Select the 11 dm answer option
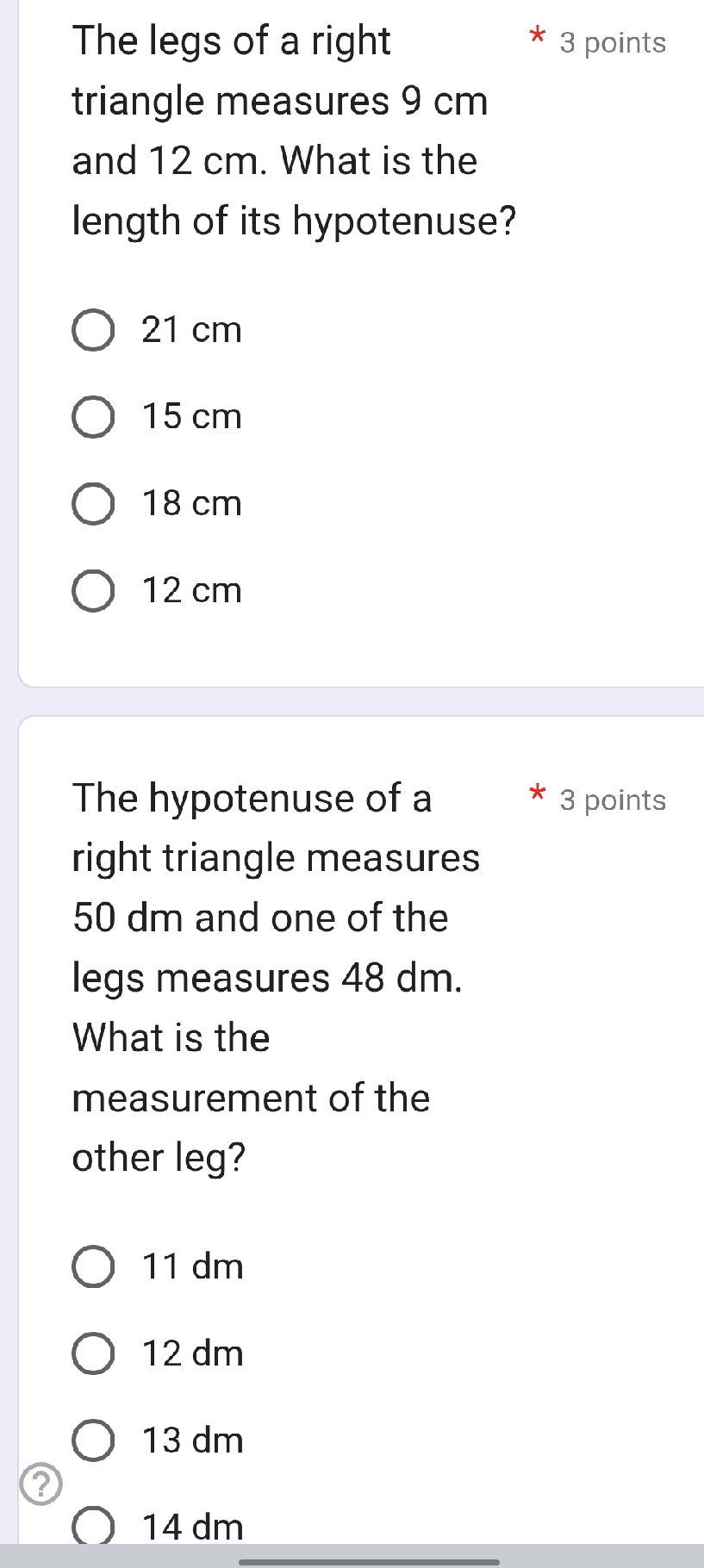This screenshot has width=704, height=1568. pyautogui.click(x=94, y=1267)
